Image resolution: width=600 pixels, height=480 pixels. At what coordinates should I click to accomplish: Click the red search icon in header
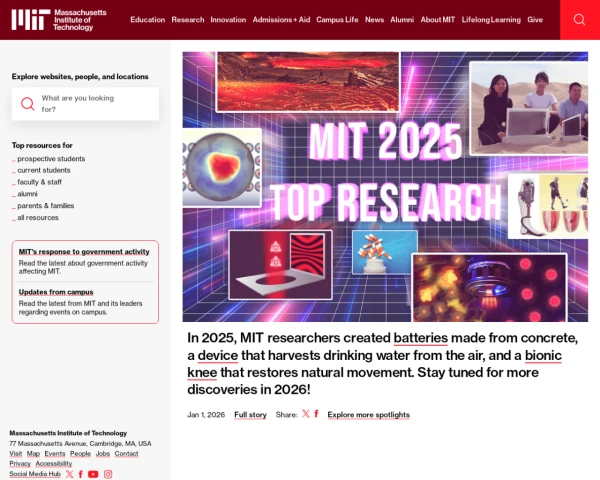(x=580, y=20)
